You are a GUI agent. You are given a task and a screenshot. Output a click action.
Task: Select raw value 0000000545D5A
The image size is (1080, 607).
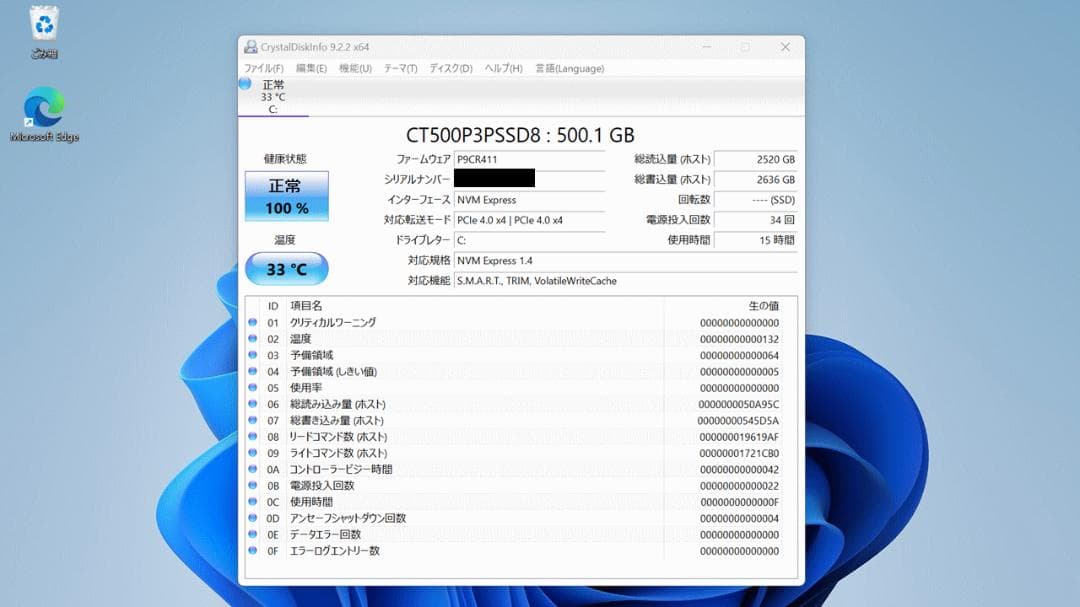pyautogui.click(x=738, y=420)
